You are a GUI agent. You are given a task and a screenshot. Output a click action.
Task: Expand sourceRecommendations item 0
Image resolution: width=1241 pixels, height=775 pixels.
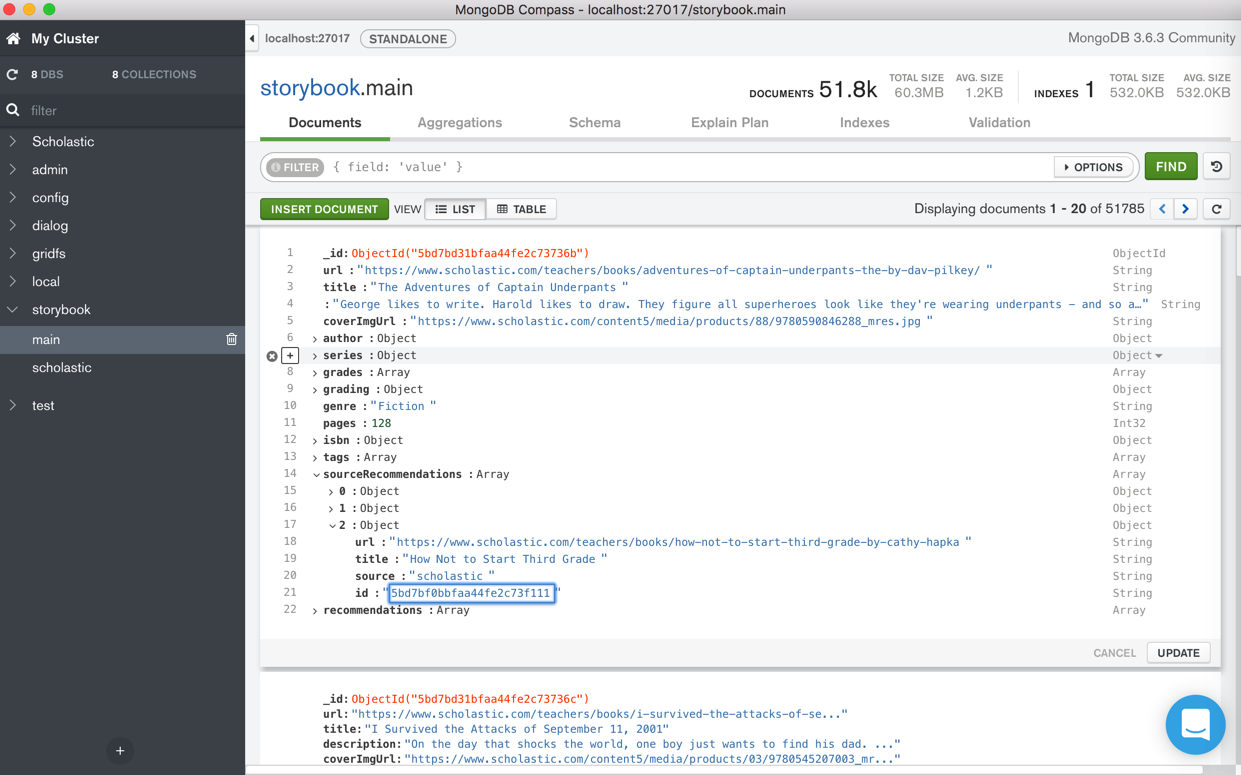[x=331, y=492]
